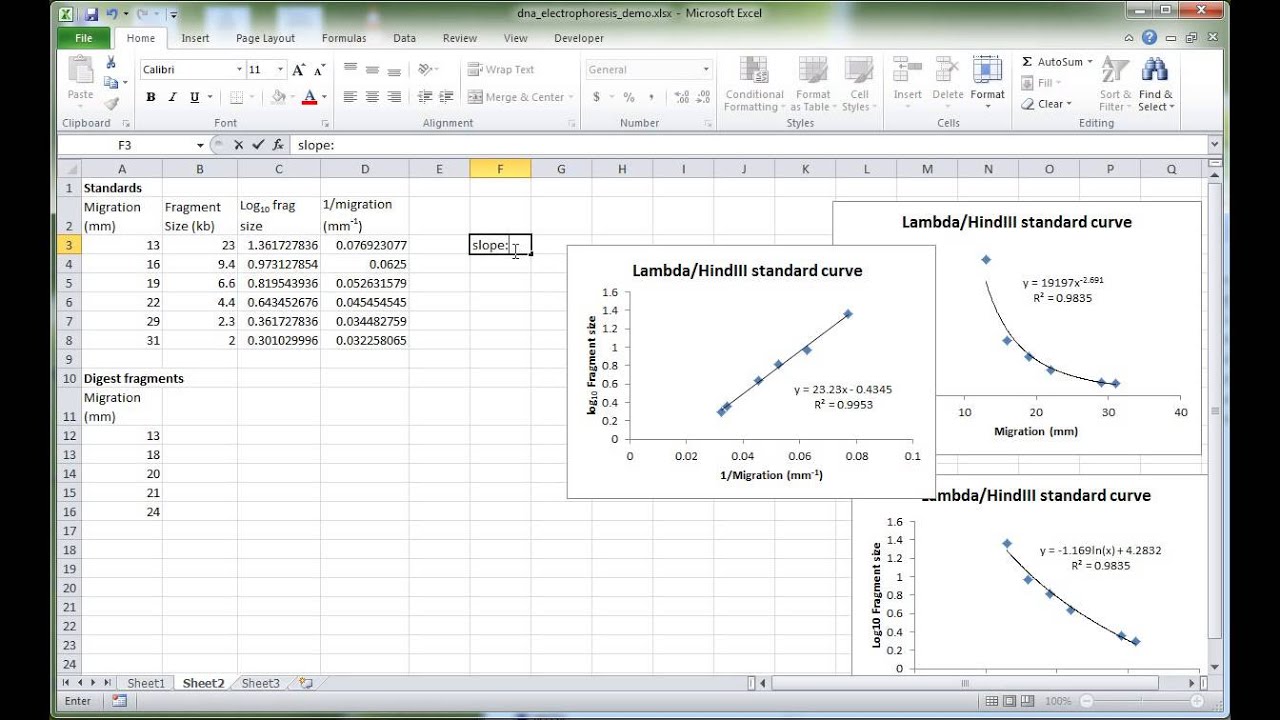
Task: Click Increase Decimal icon
Action: point(682,97)
